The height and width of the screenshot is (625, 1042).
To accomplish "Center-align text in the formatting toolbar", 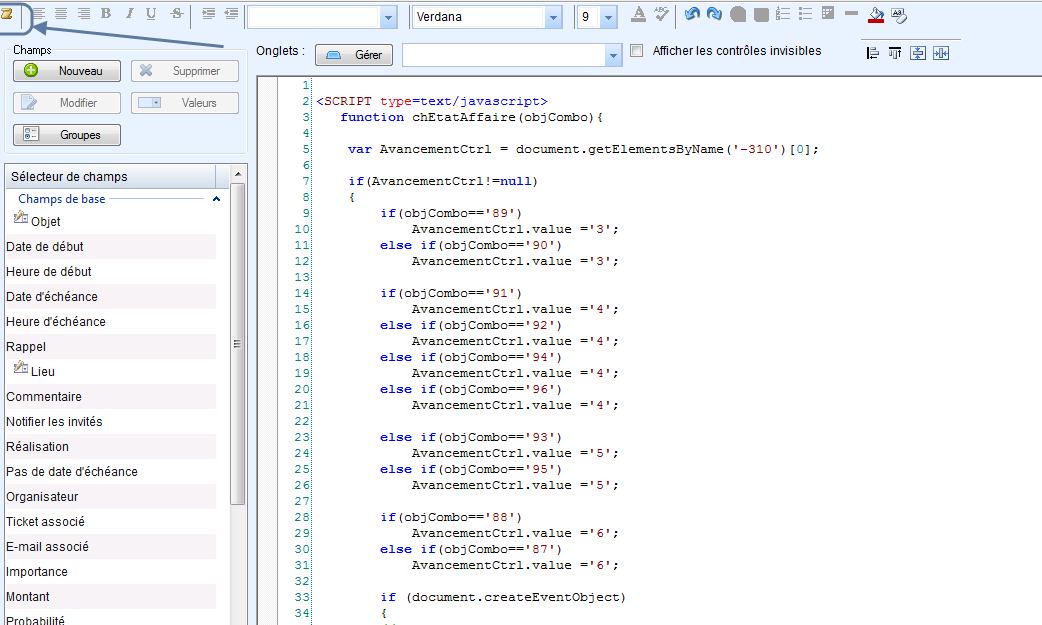I will 61,13.
